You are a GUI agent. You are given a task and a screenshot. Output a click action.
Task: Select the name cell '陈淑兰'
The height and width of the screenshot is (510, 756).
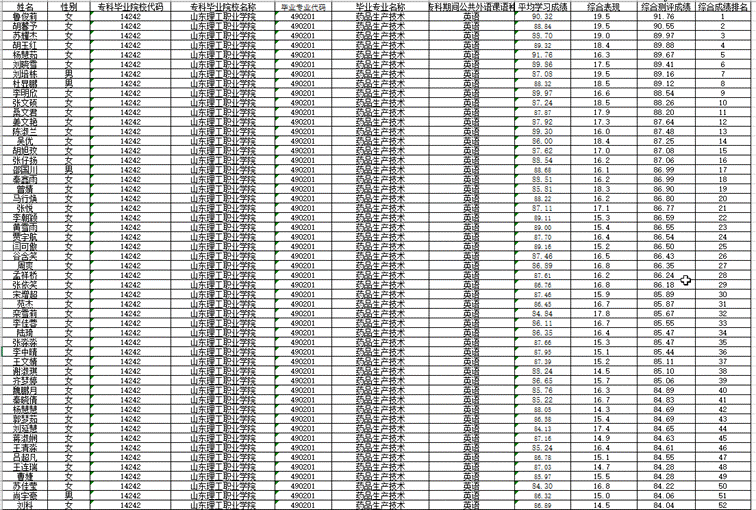pyautogui.click(x=25, y=132)
